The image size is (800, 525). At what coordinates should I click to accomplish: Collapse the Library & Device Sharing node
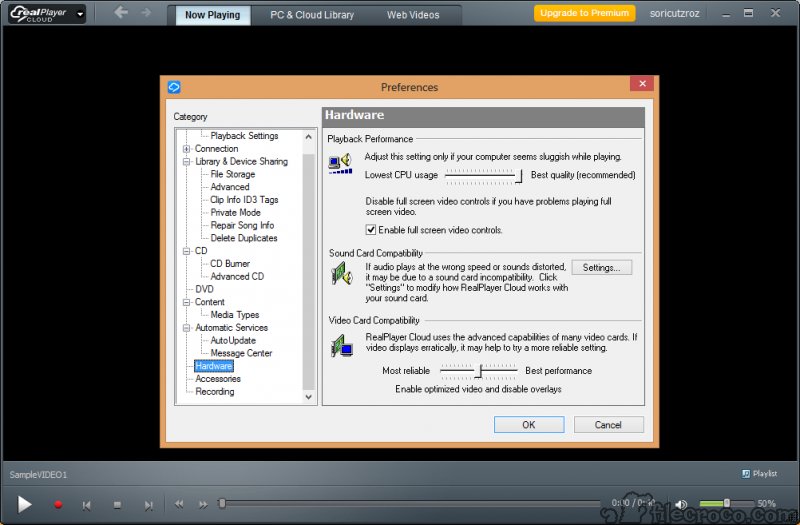(x=186, y=162)
